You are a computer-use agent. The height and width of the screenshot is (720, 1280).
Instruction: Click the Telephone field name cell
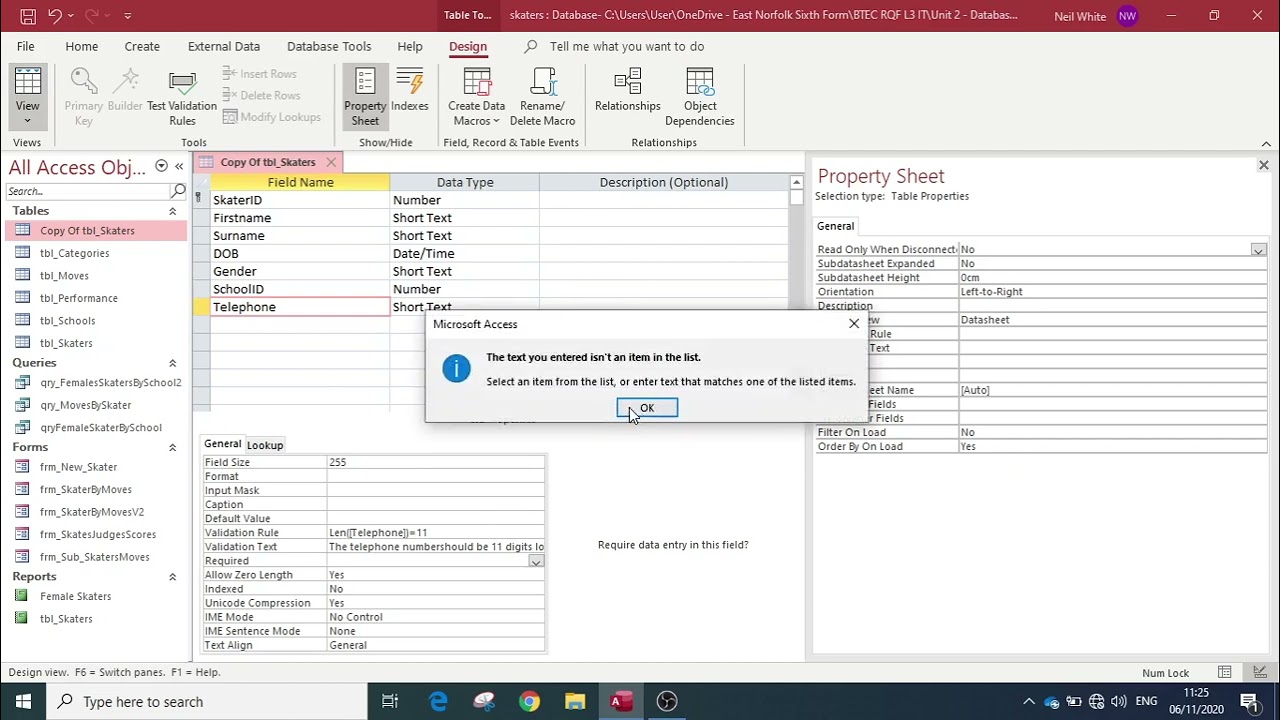tap(300, 307)
